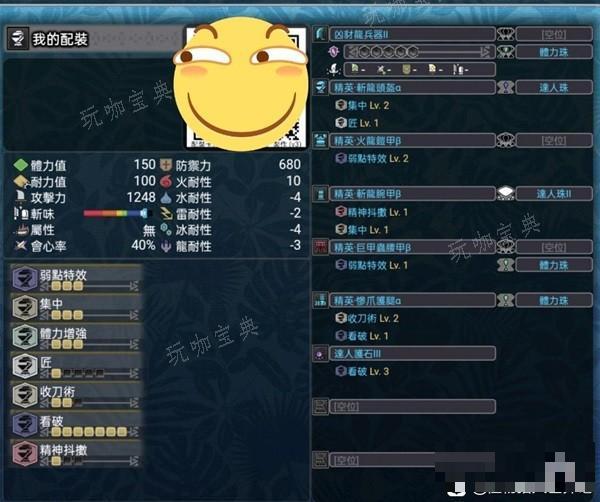
Task: Click the first 體力珠 decoration slot under weapon
Action: (x=554, y=52)
